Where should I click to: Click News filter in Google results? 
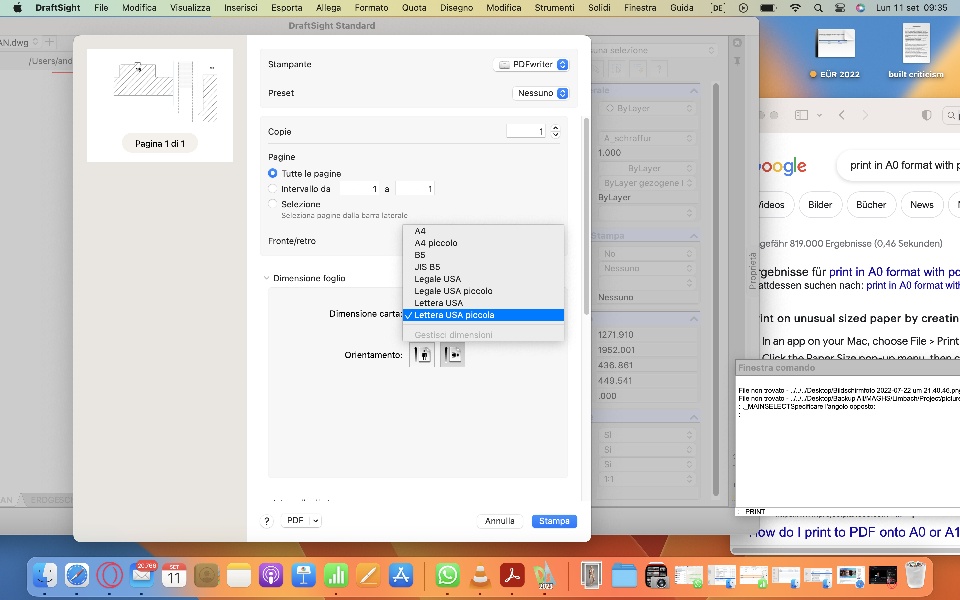[x=921, y=204]
